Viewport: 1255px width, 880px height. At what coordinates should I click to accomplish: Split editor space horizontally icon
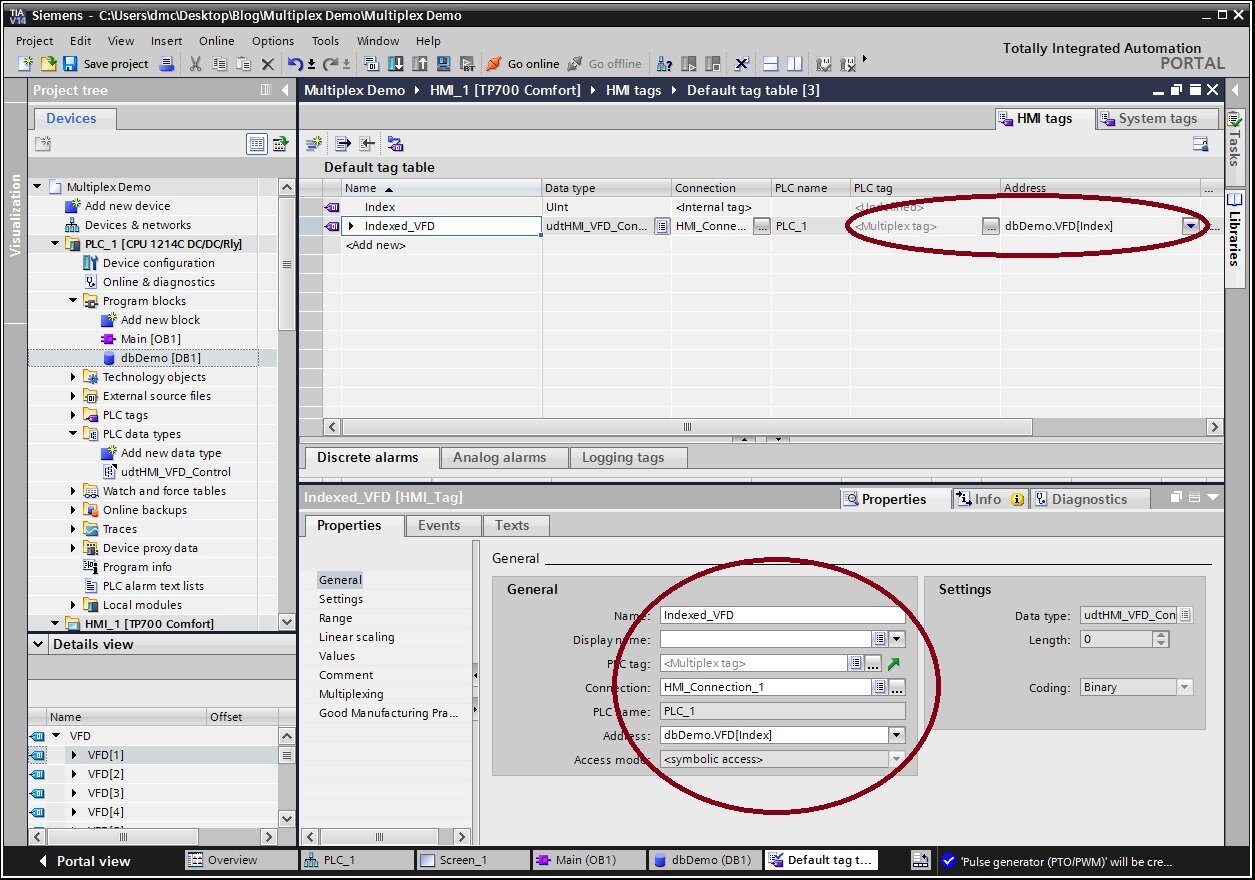pyautogui.click(x=771, y=64)
